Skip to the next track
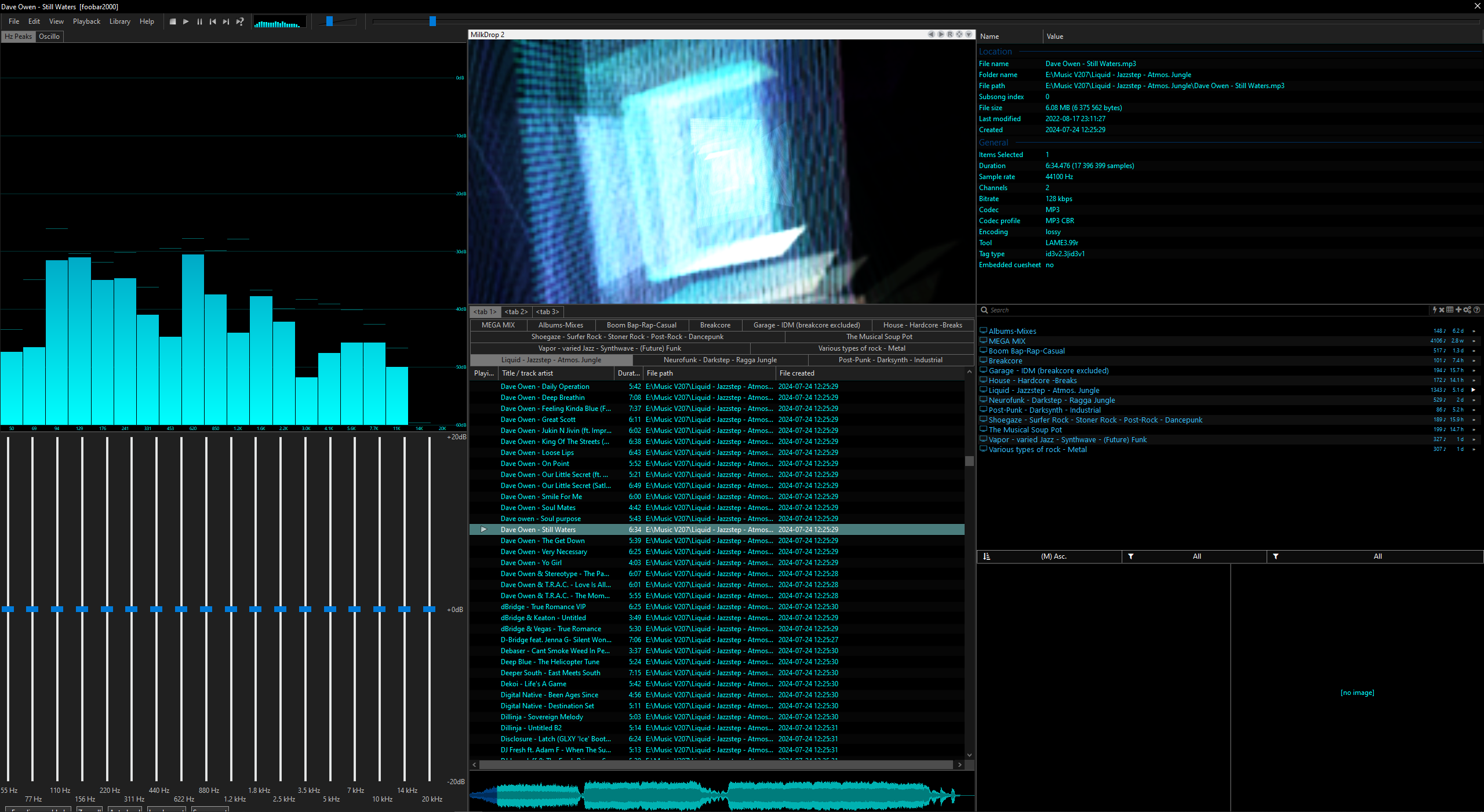 (x=226, y=21)
